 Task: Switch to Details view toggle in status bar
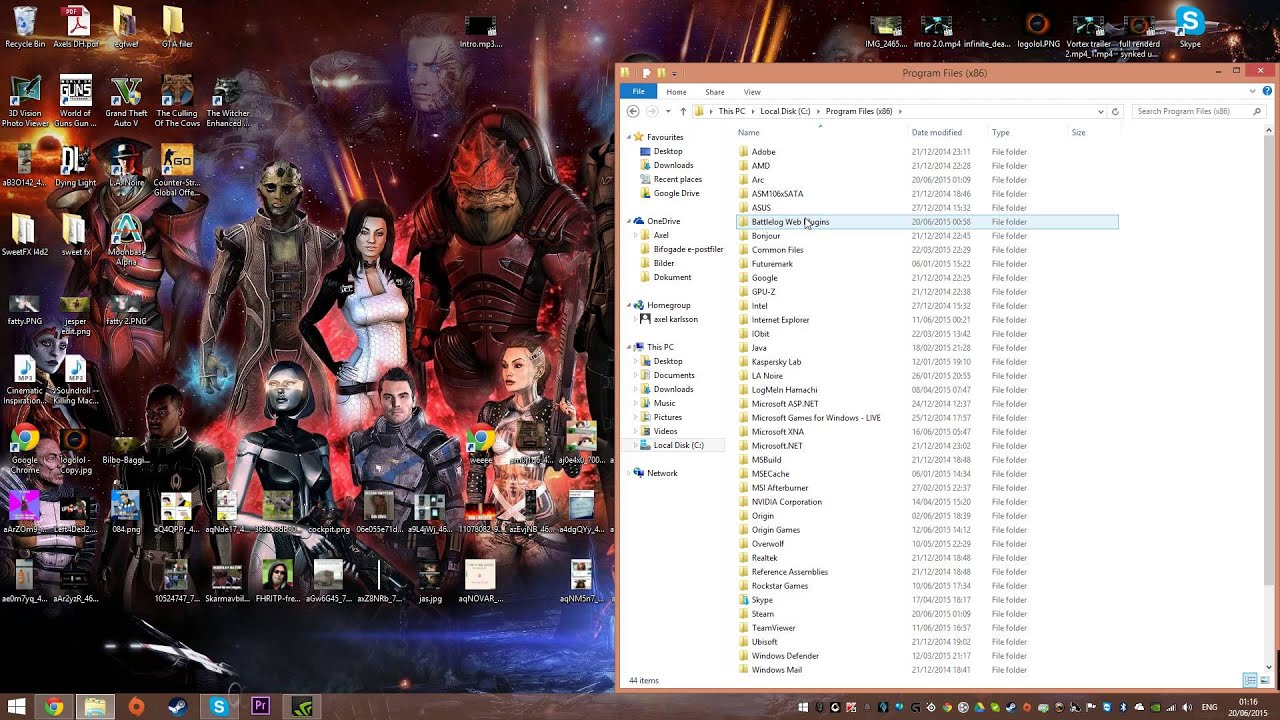1249,680
